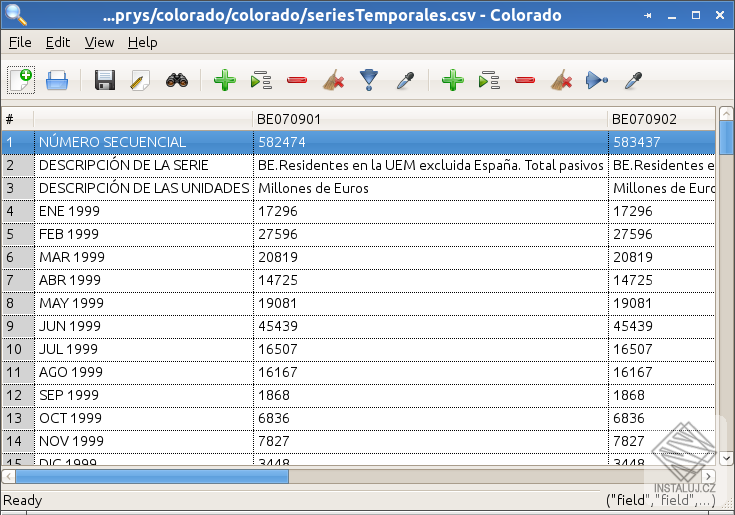Click the first green plus add icon
Screen dimensions: 735x515
(x=225, y=80)
